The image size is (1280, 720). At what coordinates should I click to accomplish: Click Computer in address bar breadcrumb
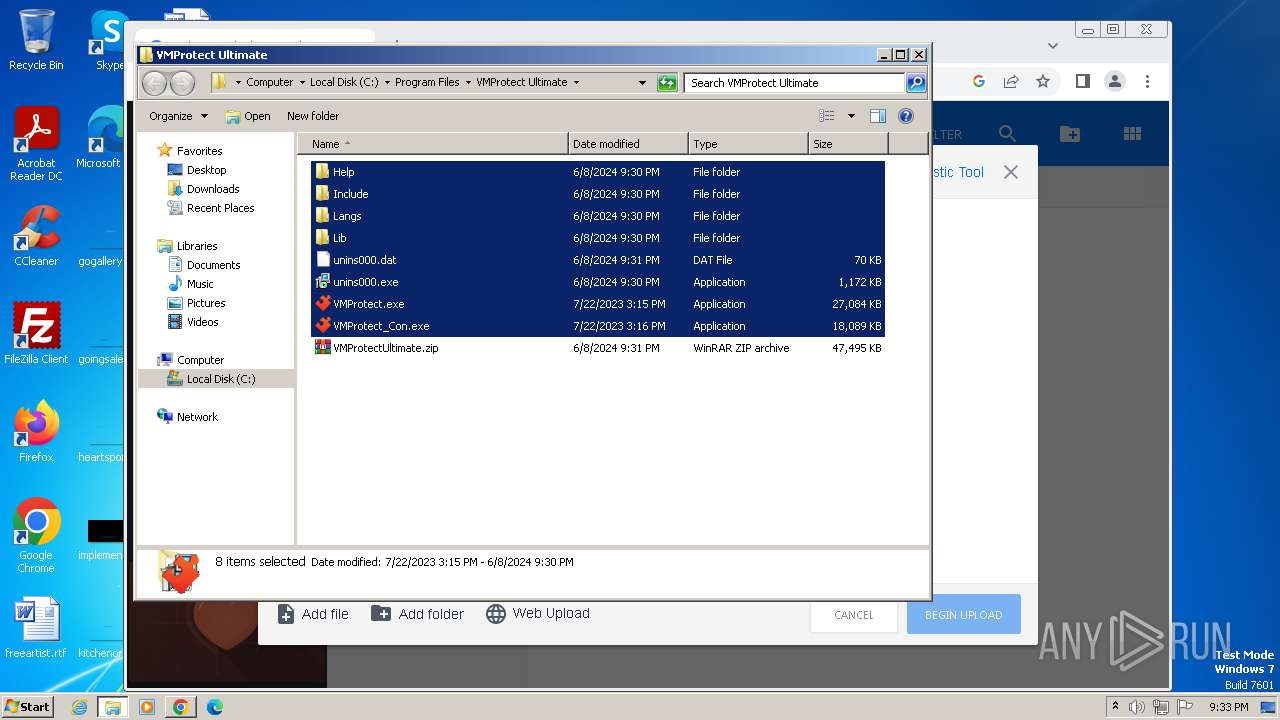point(270,83)
